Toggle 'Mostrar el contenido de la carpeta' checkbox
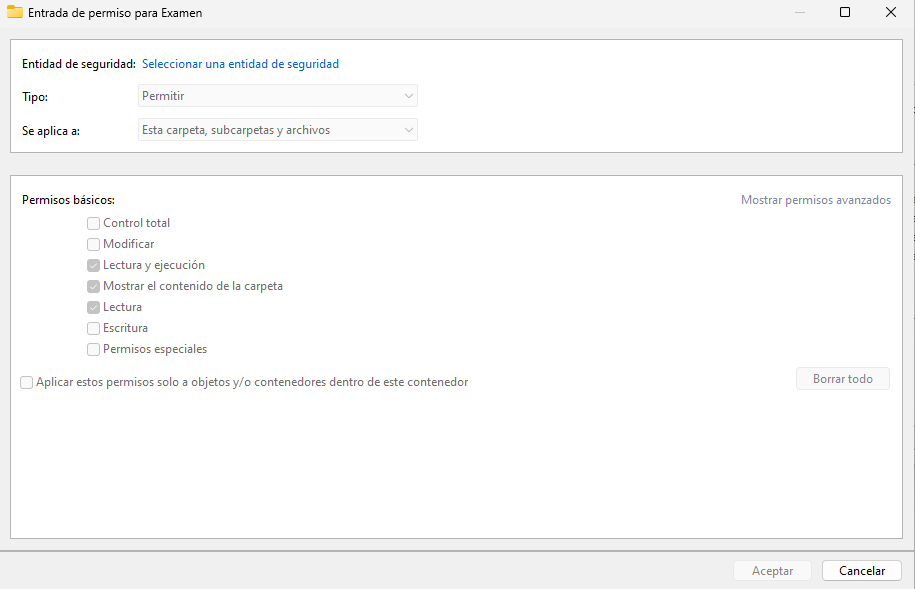The height and width of the screenshot is (589, 915). pyautogui.click(x=94, y=287)
